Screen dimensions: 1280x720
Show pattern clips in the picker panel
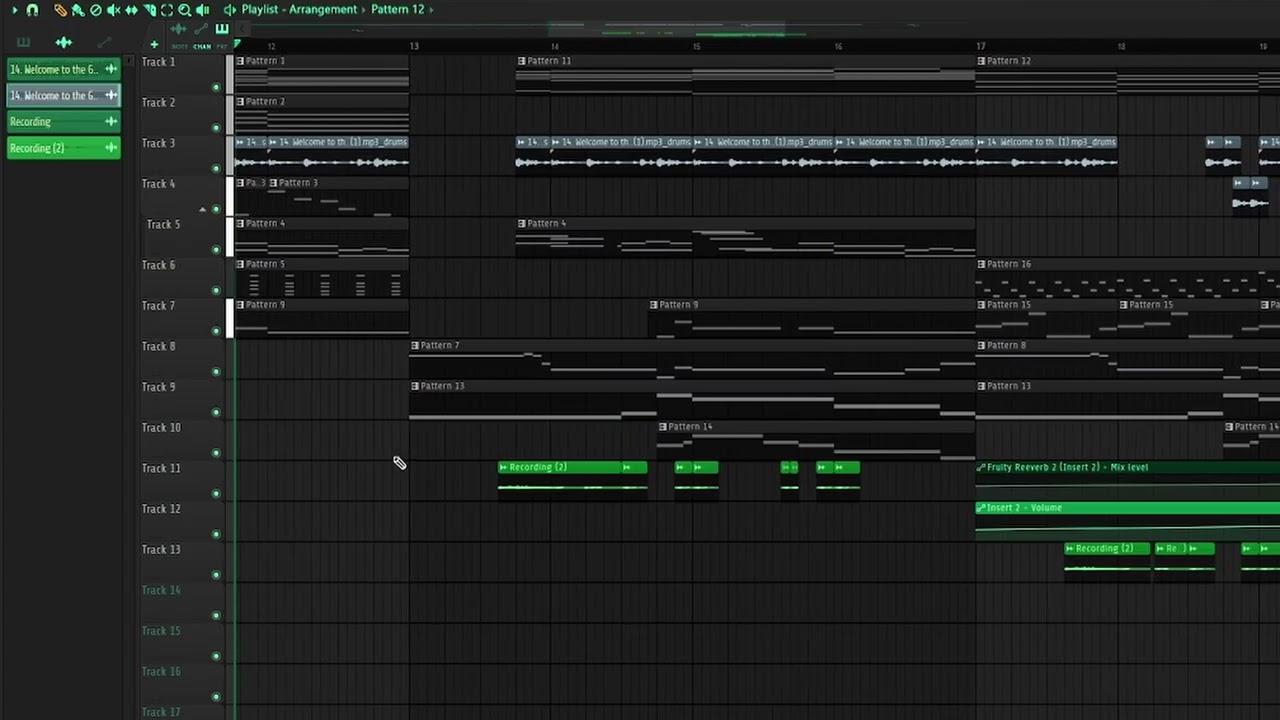tap(23, 42)
